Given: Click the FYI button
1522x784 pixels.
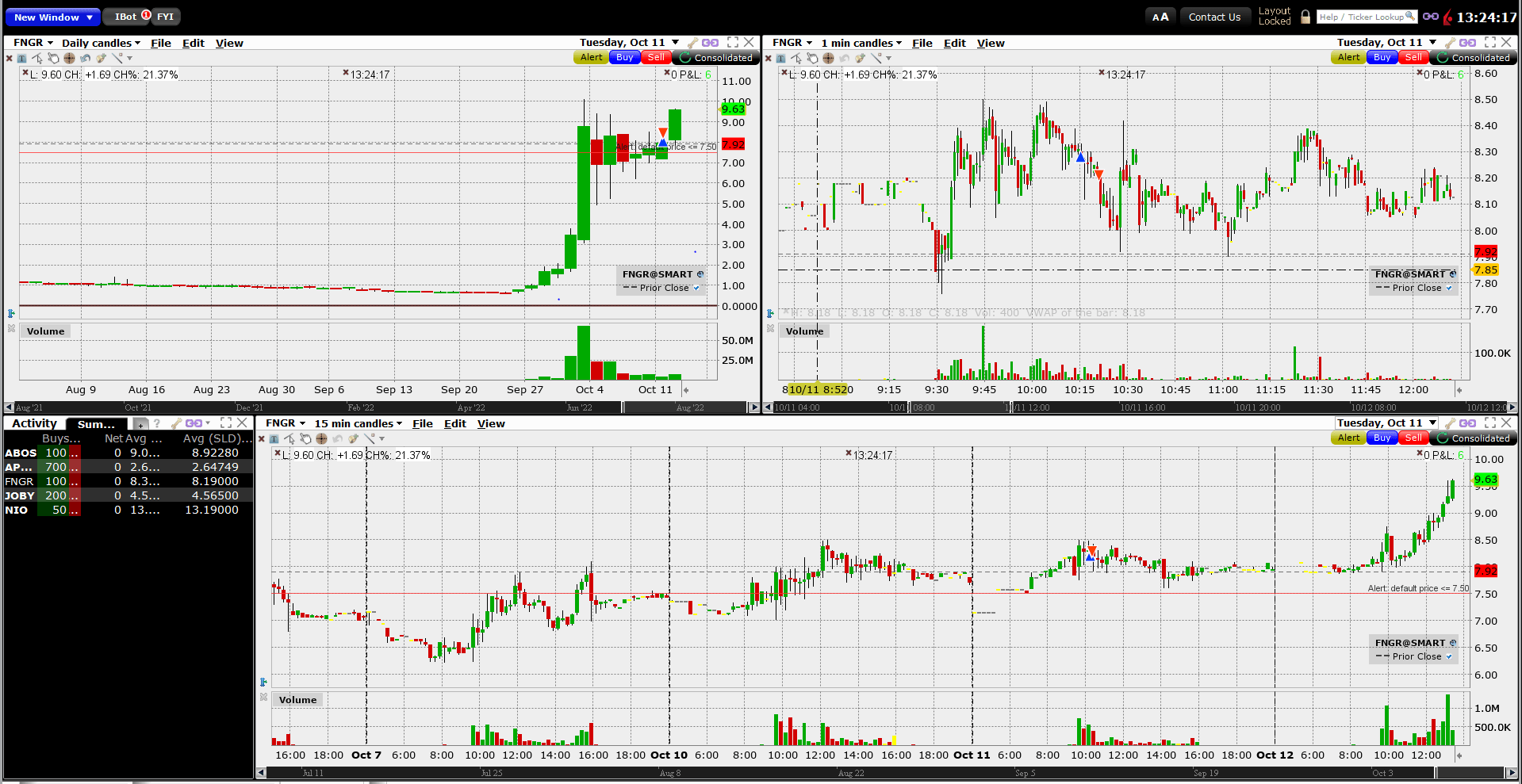Looking at the screenshot, I should [x=165, y=17].
